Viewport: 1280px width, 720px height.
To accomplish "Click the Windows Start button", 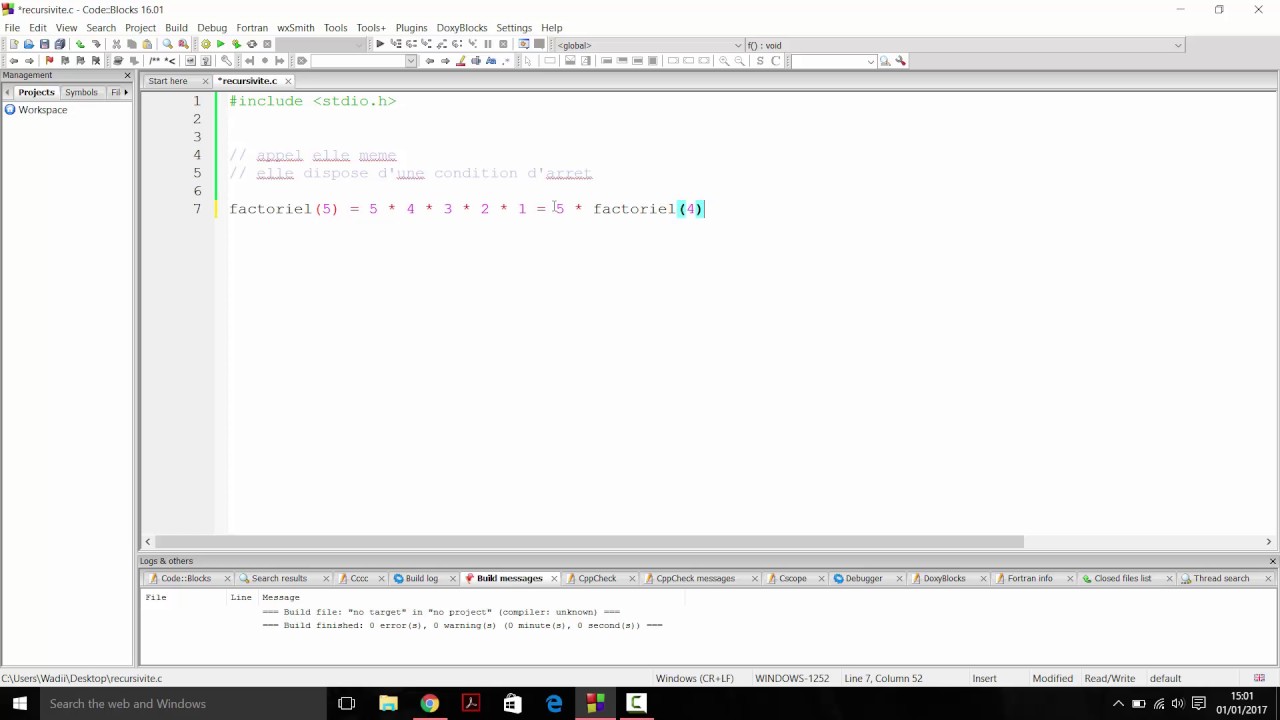I will coord(19,703).
